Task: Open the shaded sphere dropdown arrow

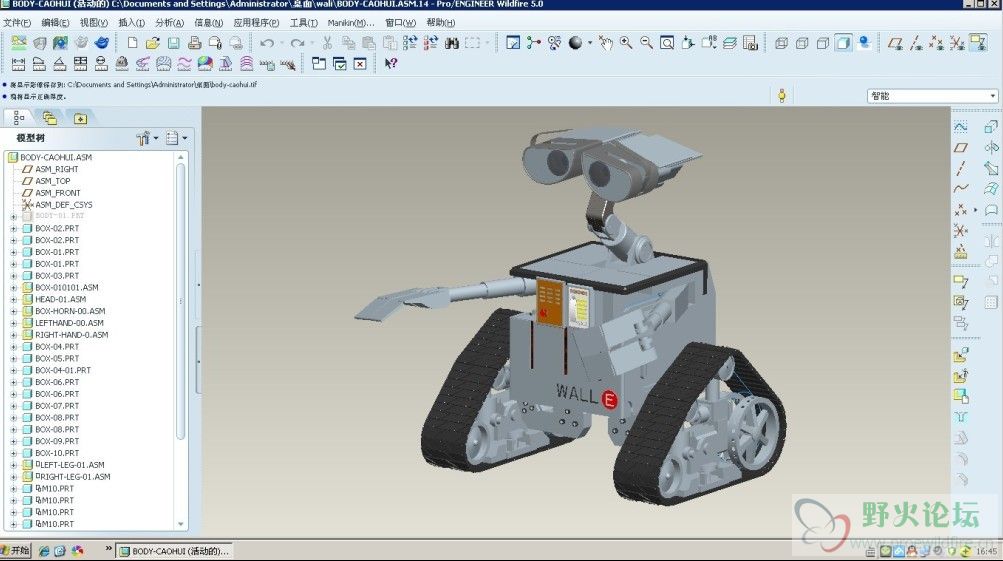Action: pyautogui.click(x=590, y=43)
